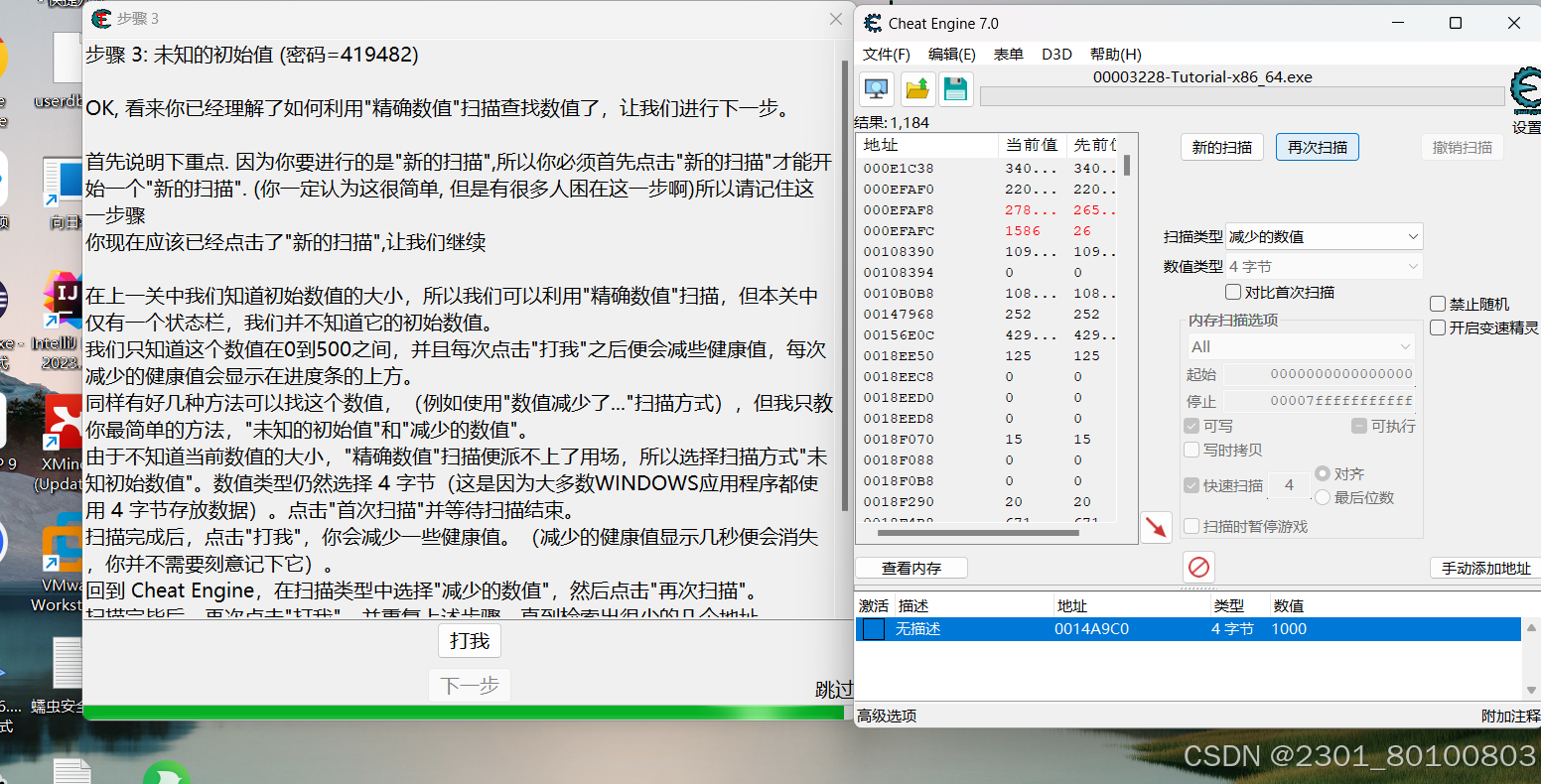
Task: Click the 停止 stop address field
Action: pos(1320,401)
